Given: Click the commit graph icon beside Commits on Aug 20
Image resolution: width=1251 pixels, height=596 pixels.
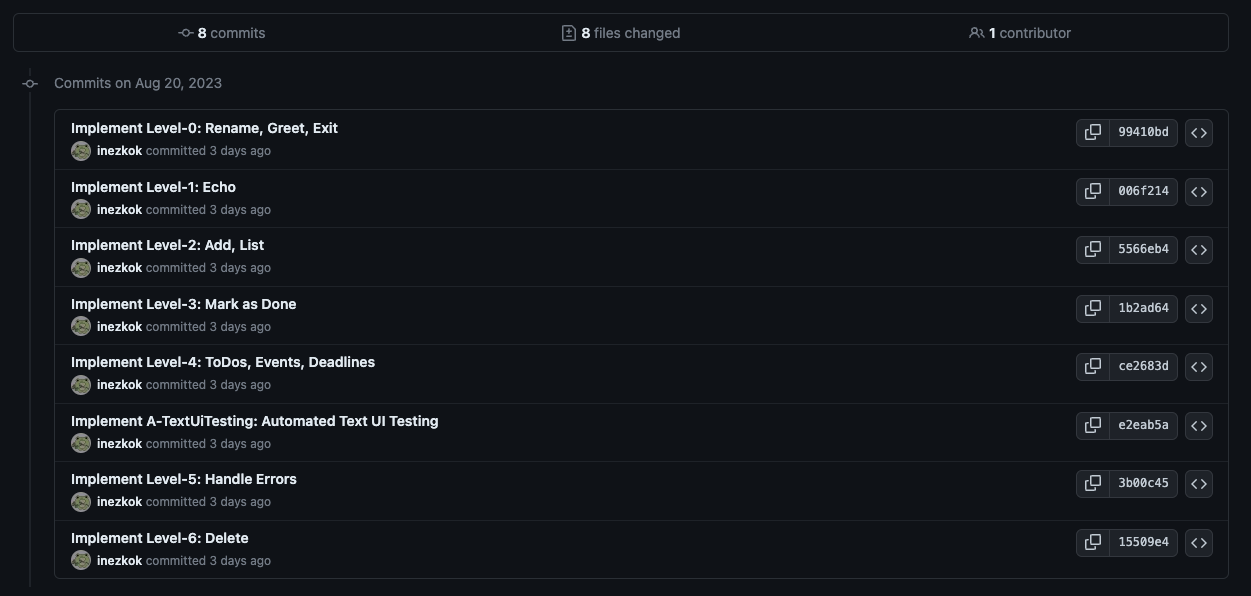Looking at the screenshot, I should [30, 83].
